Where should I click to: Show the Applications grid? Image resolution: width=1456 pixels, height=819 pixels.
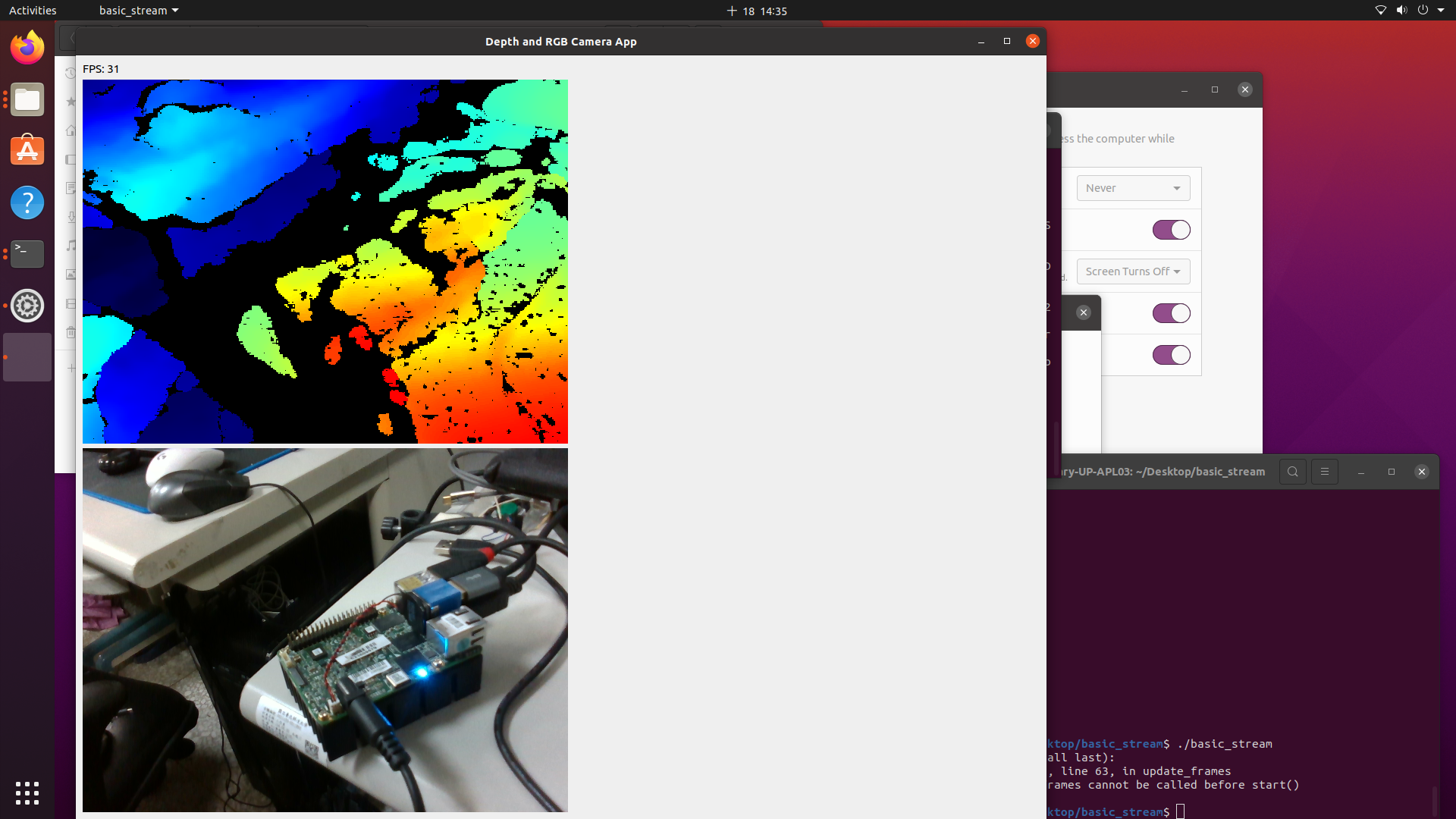[27, 793]
